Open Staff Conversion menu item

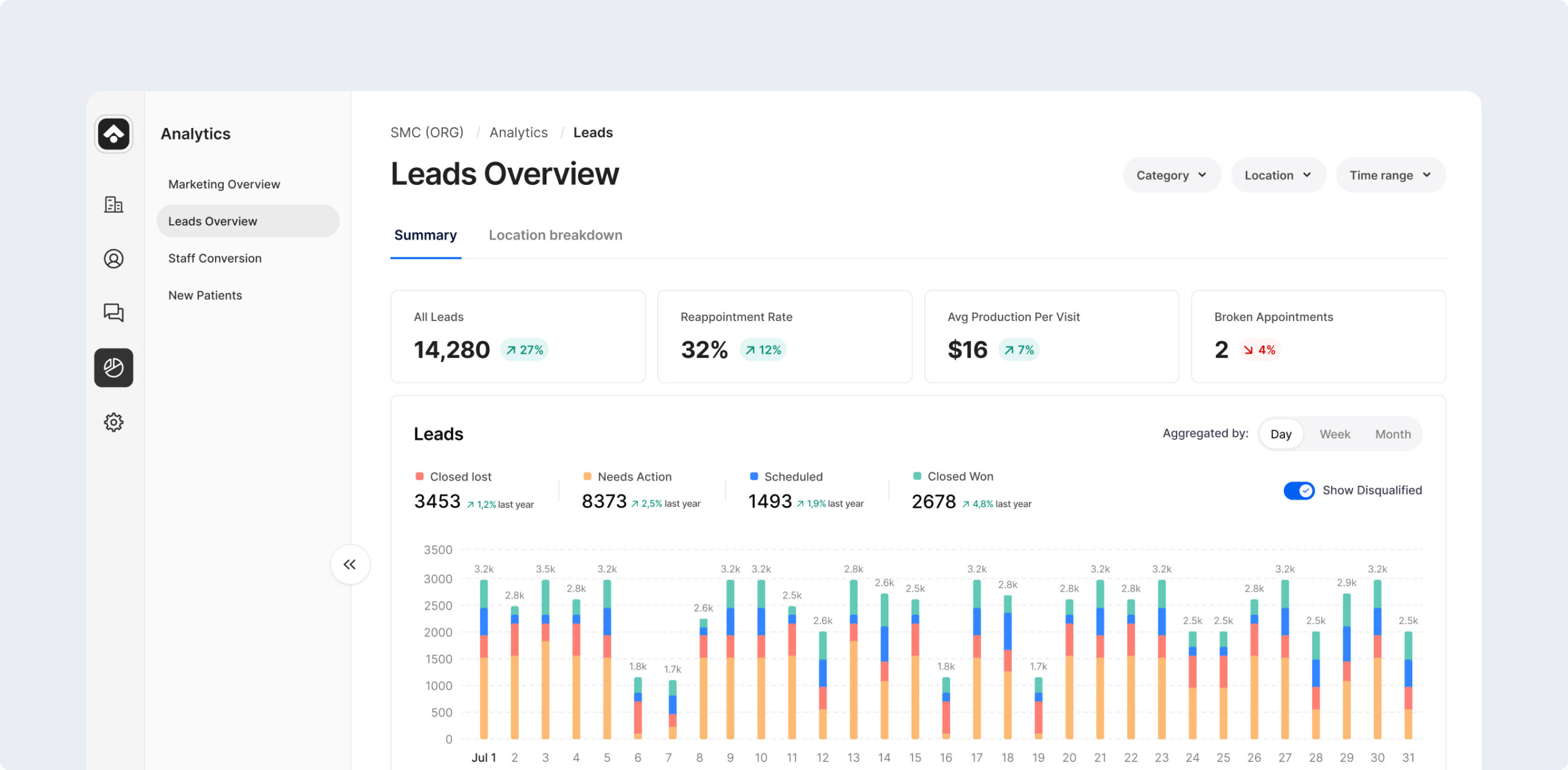point(215,259)
